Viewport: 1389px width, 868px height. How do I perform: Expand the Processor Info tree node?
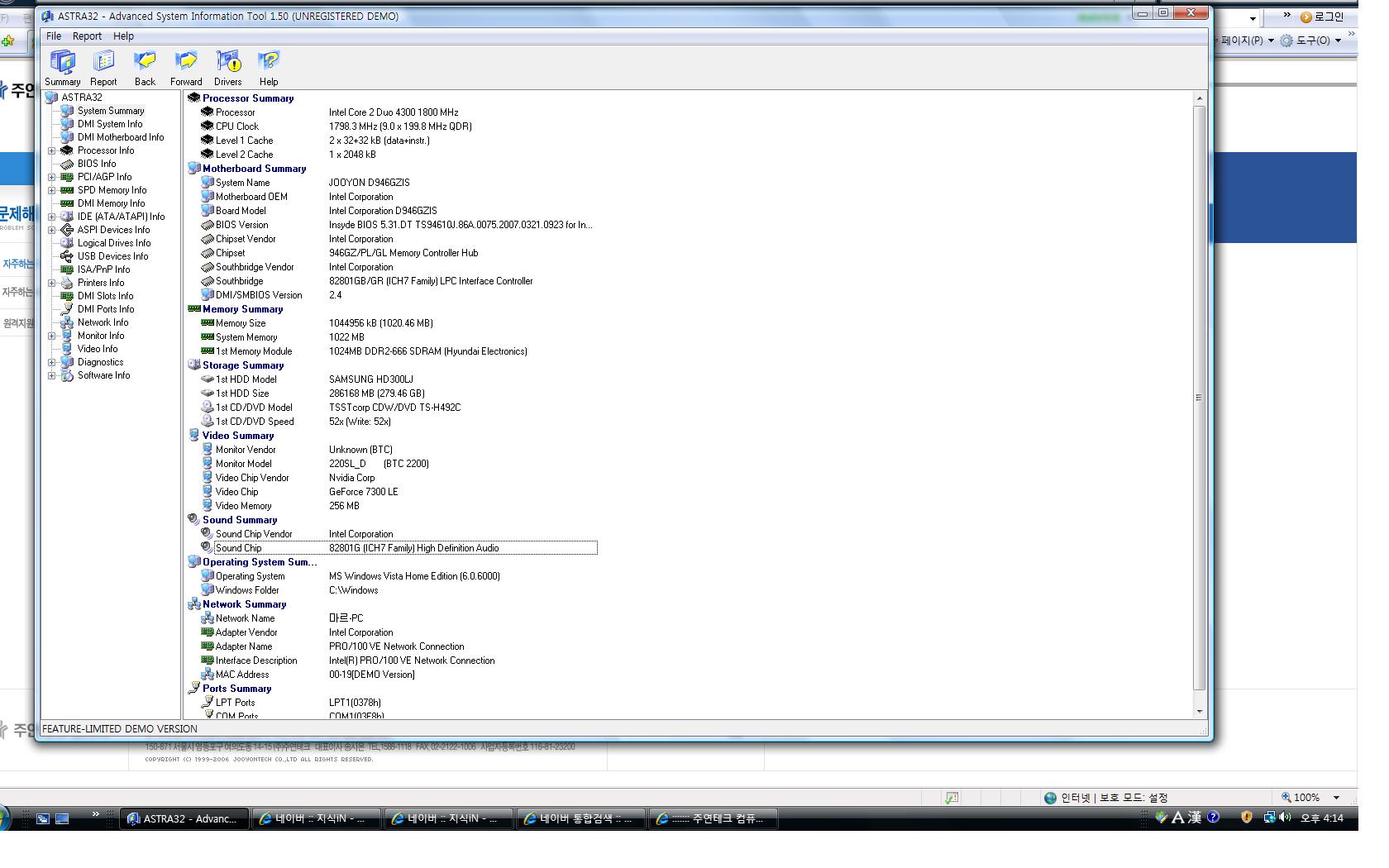pos(52,150)
